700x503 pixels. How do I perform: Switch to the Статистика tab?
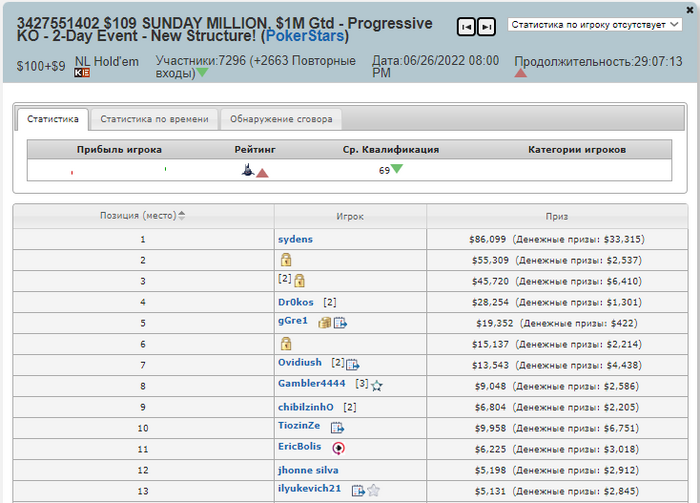coord(53,119)
